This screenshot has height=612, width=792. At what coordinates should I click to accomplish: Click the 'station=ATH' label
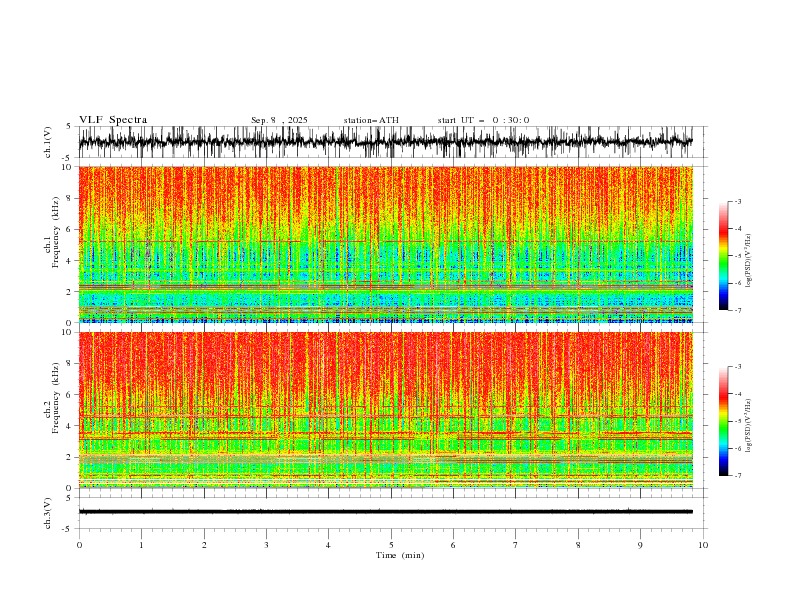pyautogui.click(x=371, y=120)
